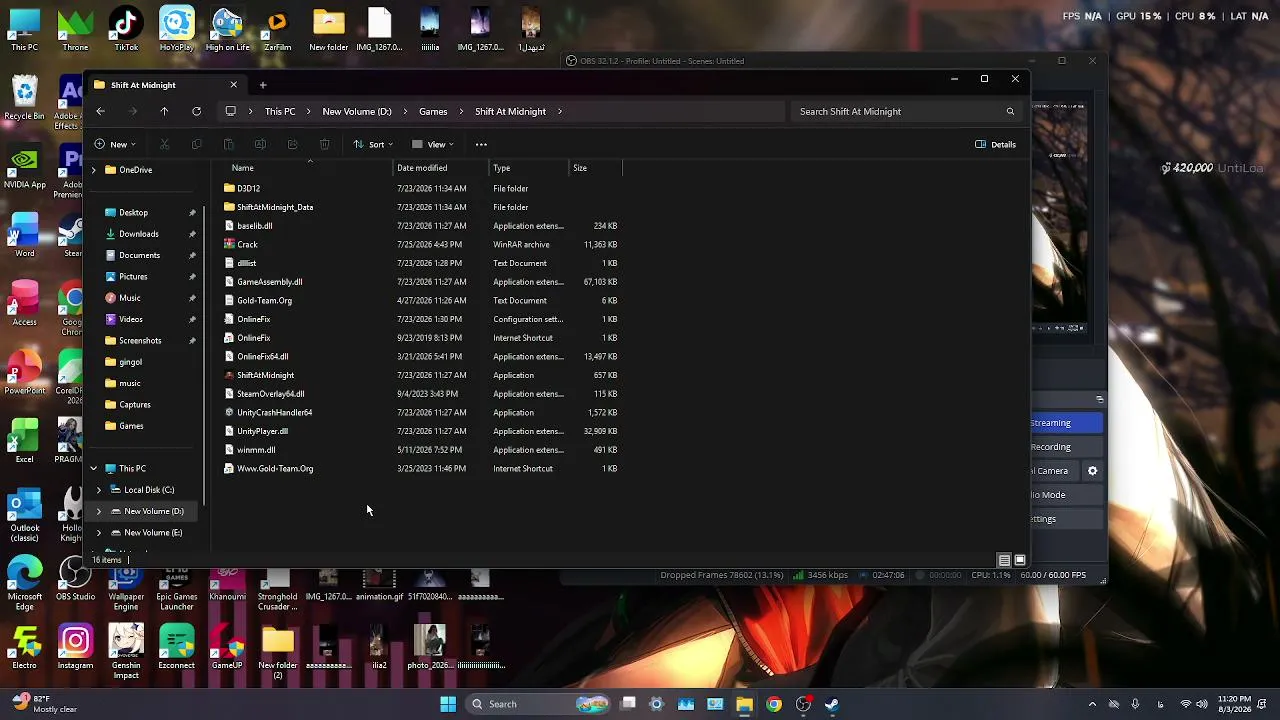Screen dimensions: 1280x720
Task: Show hidden system tray icons
Action: [1092, 704]
